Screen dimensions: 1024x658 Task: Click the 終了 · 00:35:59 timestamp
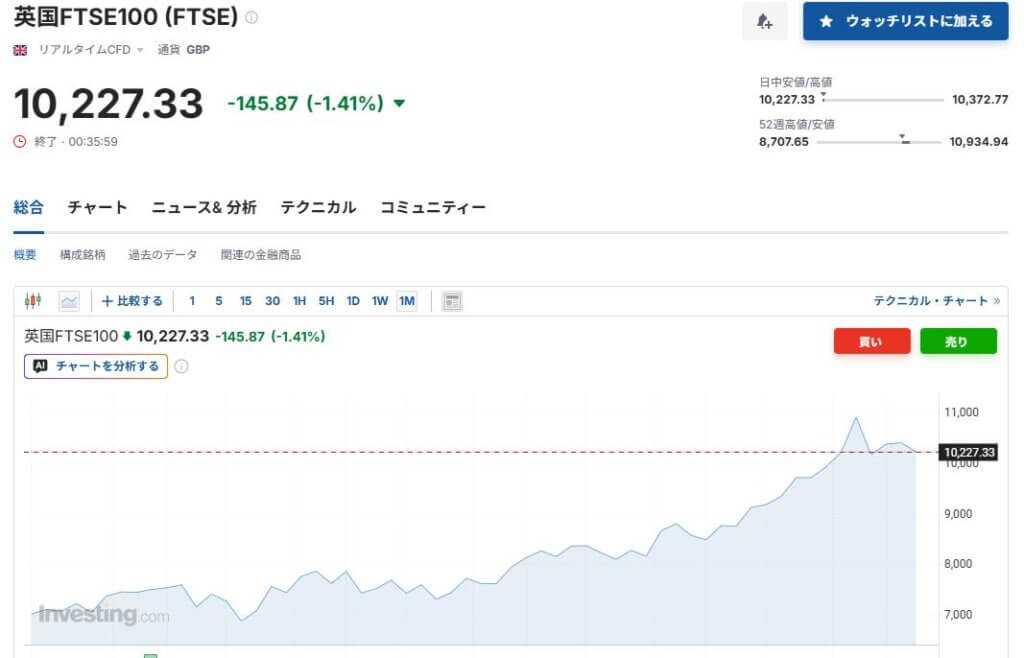tap(76, 142)
